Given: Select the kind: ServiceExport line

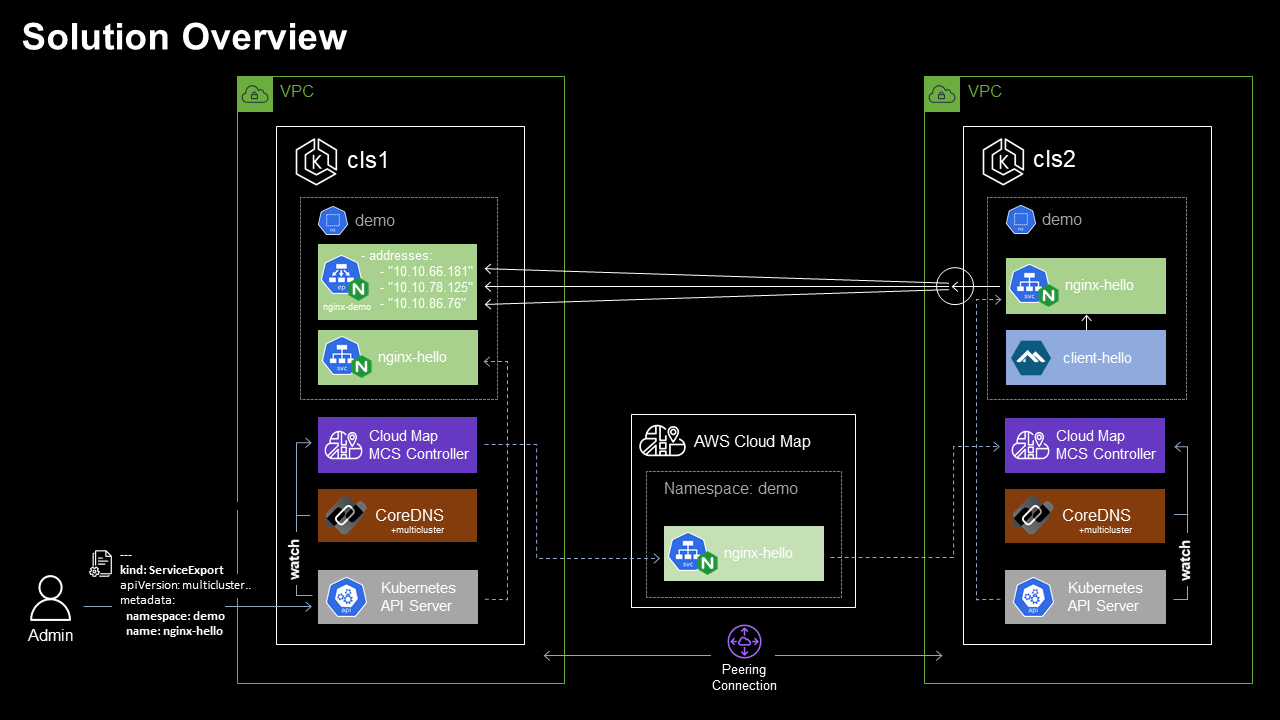Looking at the screenshot, I should click(x=172, y=570).
